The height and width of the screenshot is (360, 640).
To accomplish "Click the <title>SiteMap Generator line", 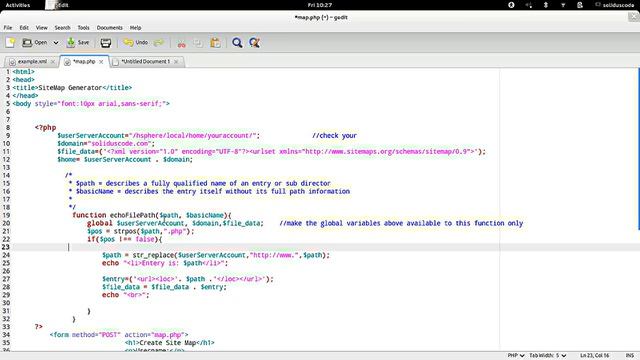I will coord(72,88).
